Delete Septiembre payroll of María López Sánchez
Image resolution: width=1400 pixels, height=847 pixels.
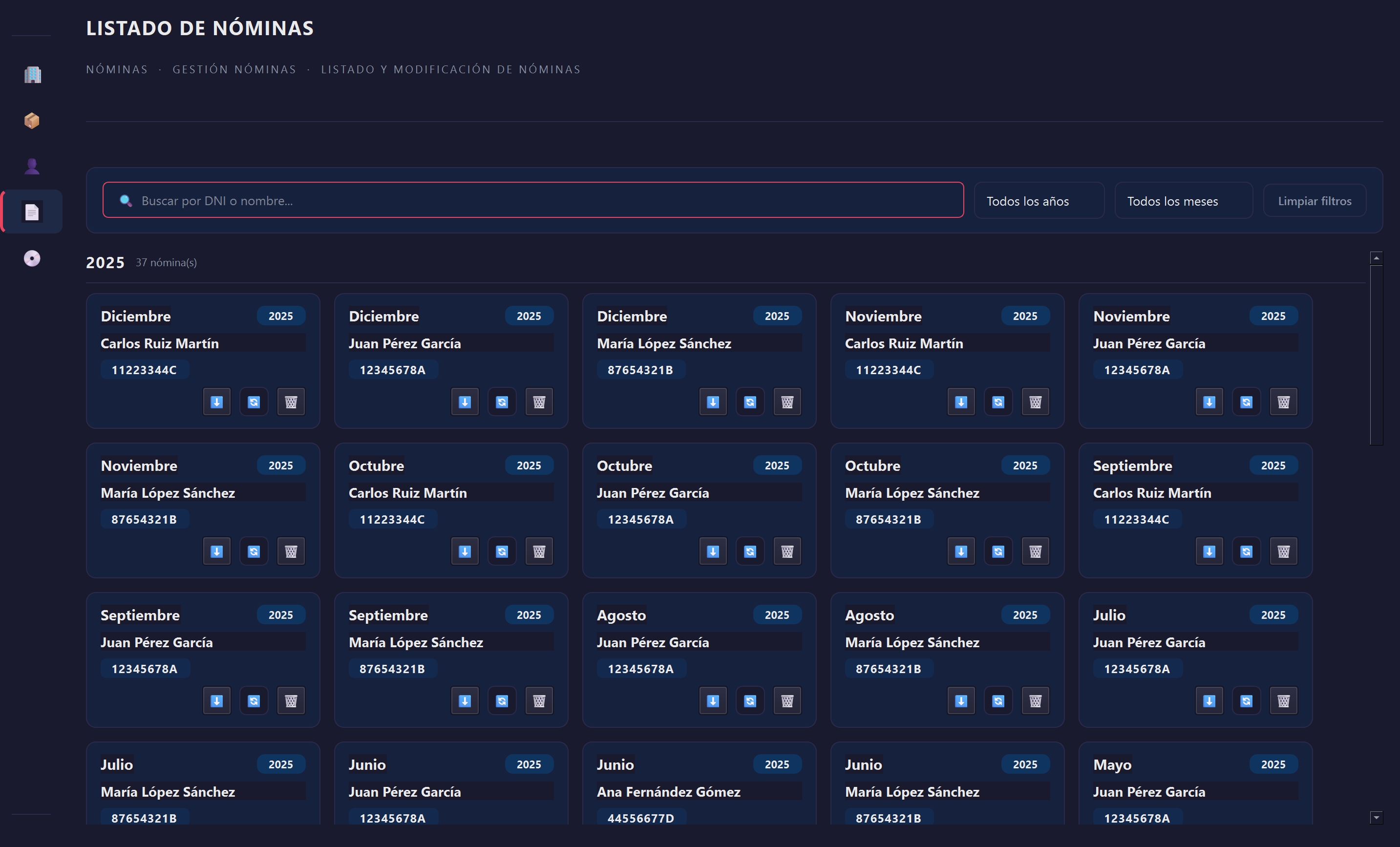coord(539,701)
